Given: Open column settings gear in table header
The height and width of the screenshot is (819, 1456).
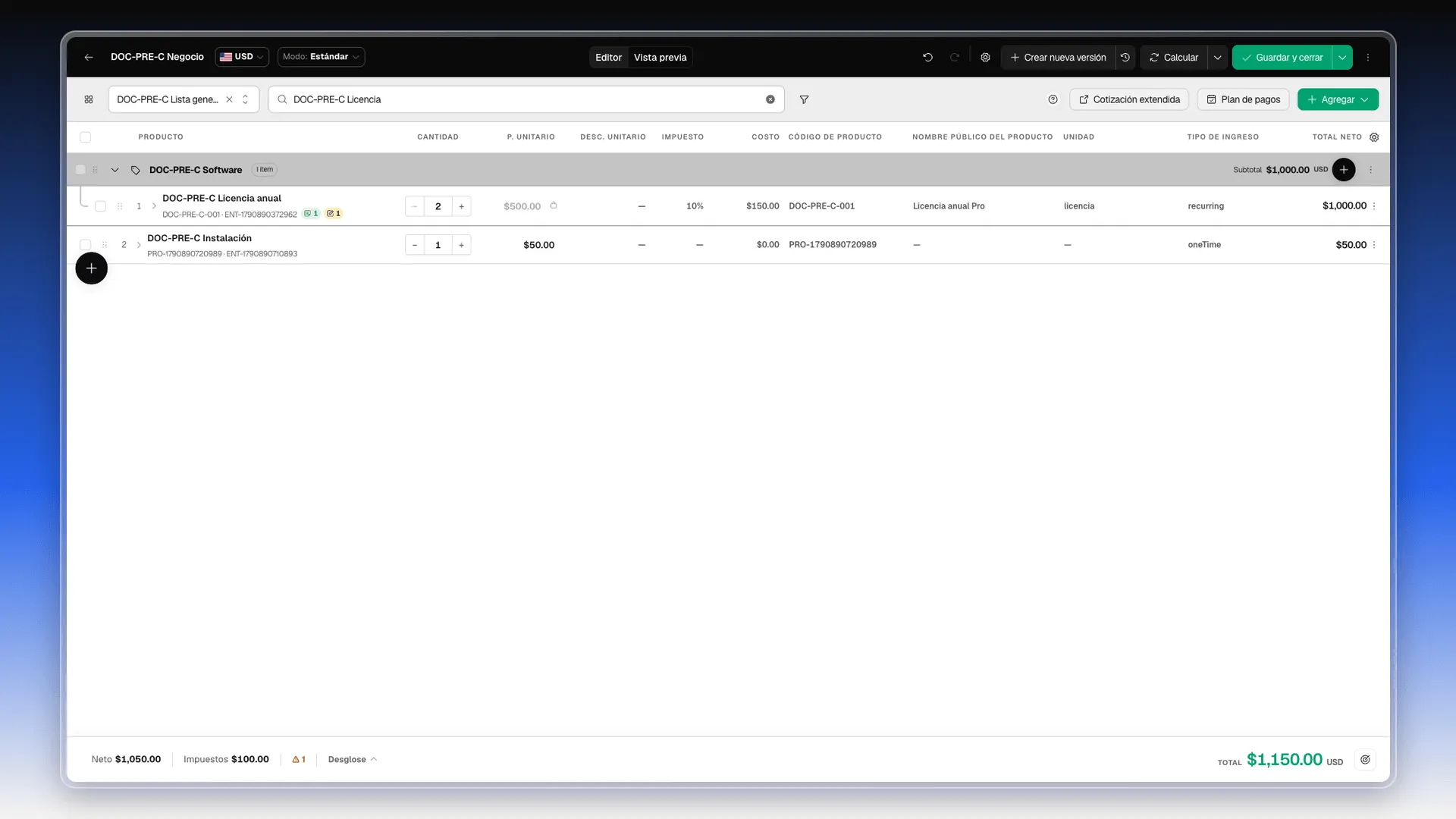Looking at the screenshot, I should click(1374, 137).
